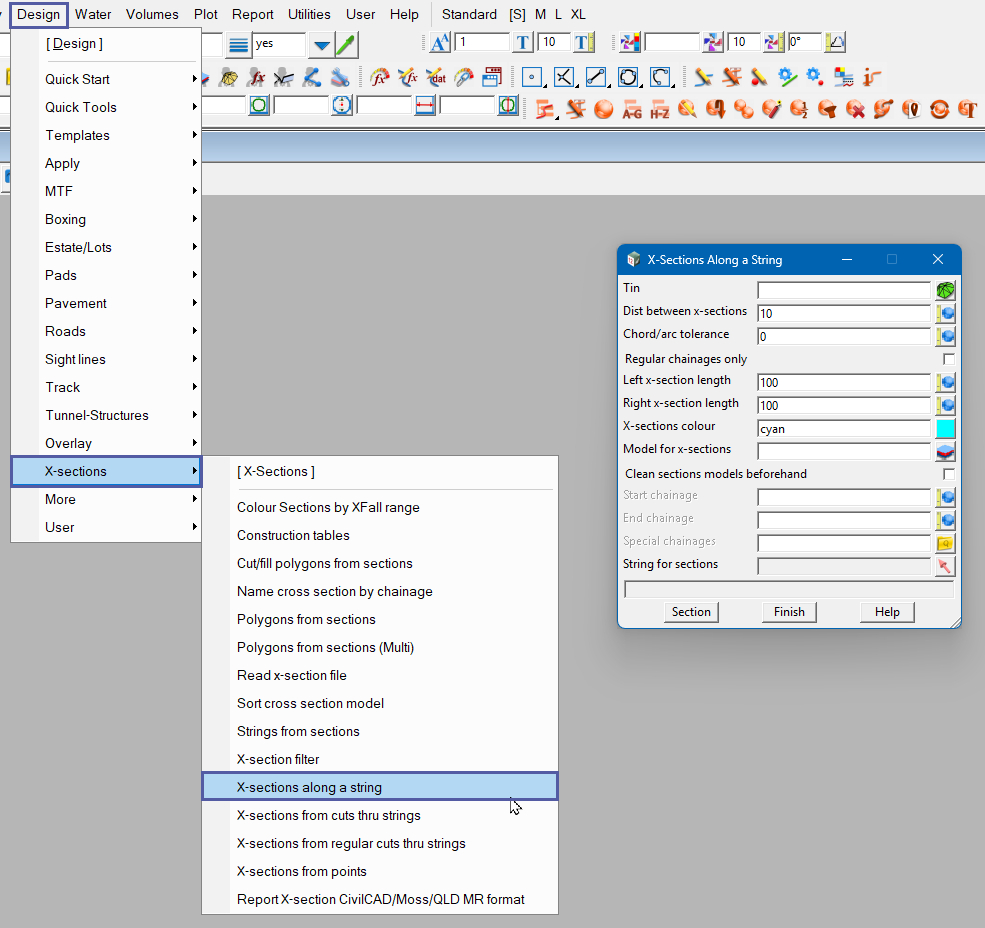Click the green pen icon in toolbar
The height and width of the screenshot is (928, 985).
pos(346,44)
